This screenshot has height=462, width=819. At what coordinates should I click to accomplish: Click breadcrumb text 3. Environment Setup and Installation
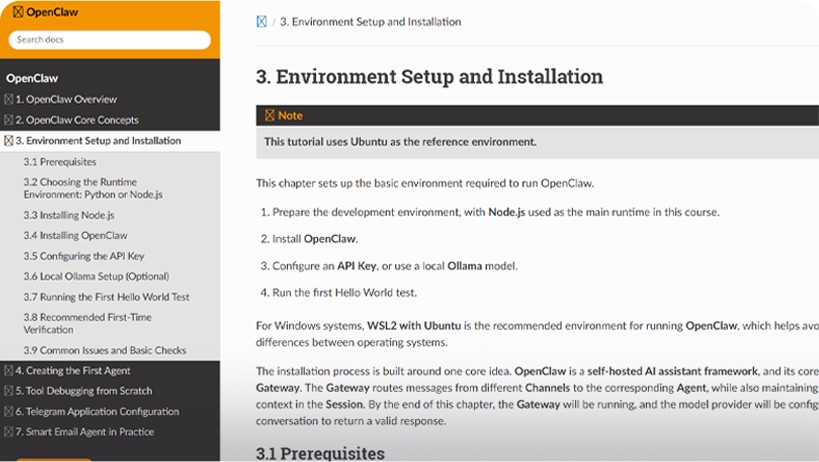(370, 21)
